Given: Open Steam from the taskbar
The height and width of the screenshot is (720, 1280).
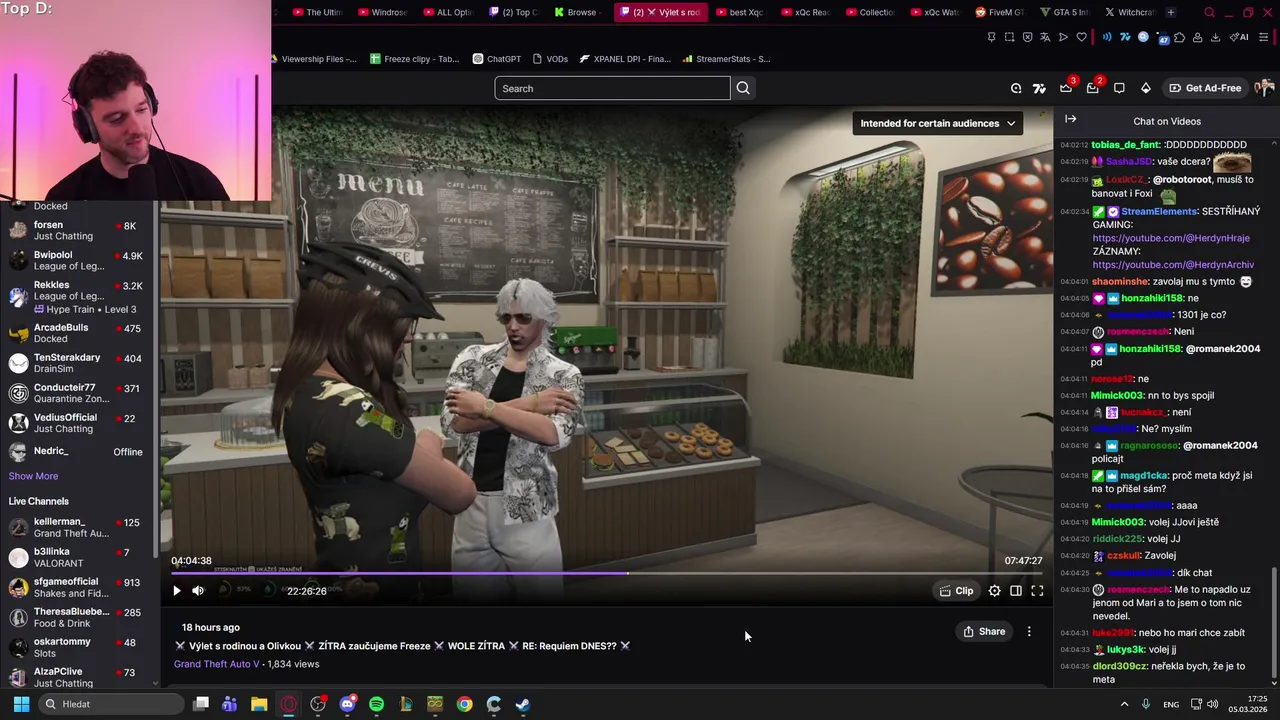Looking at the screenshot, I should tap(522, 704).
